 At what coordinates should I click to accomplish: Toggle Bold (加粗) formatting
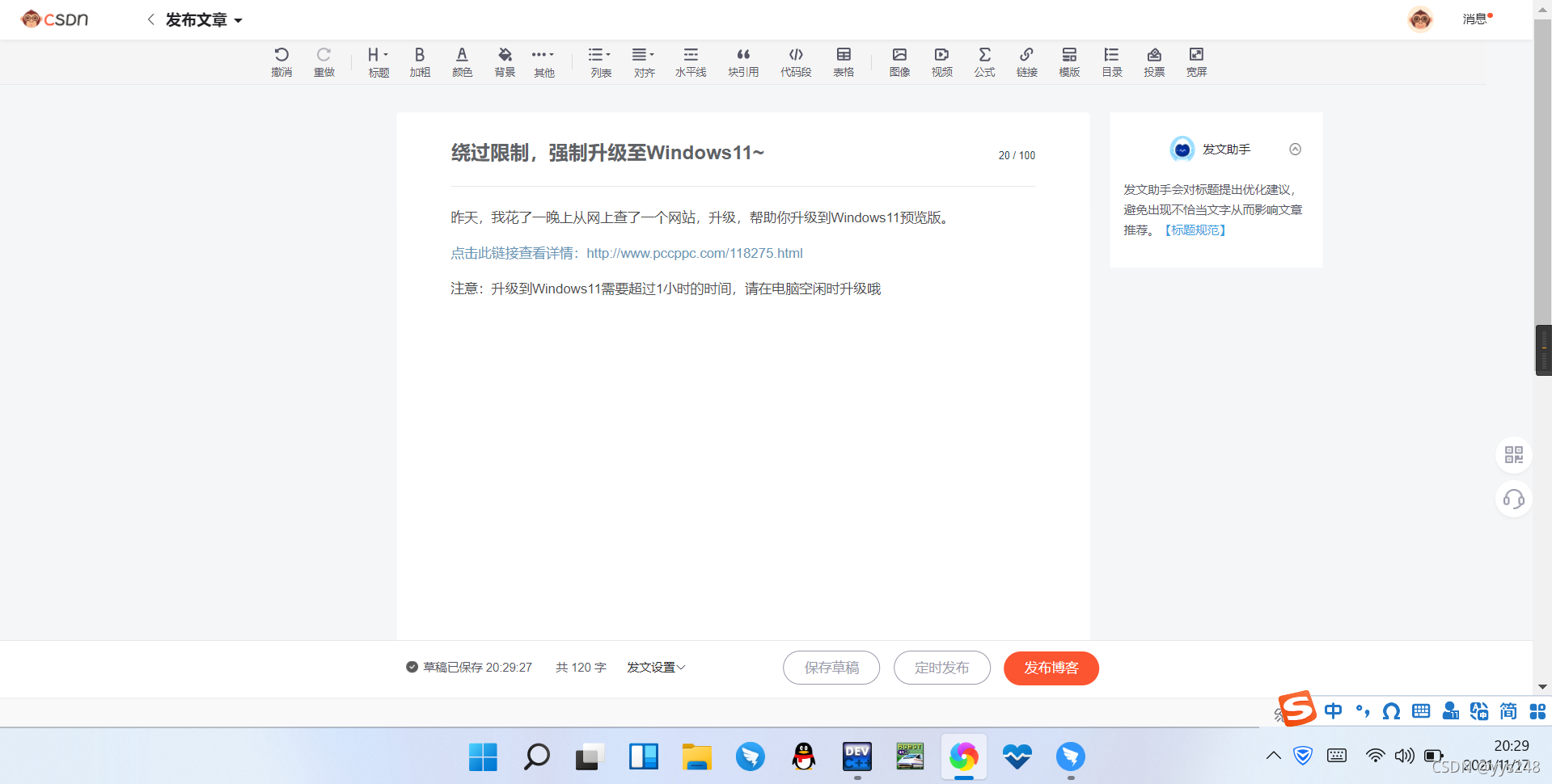pos(420,62)
